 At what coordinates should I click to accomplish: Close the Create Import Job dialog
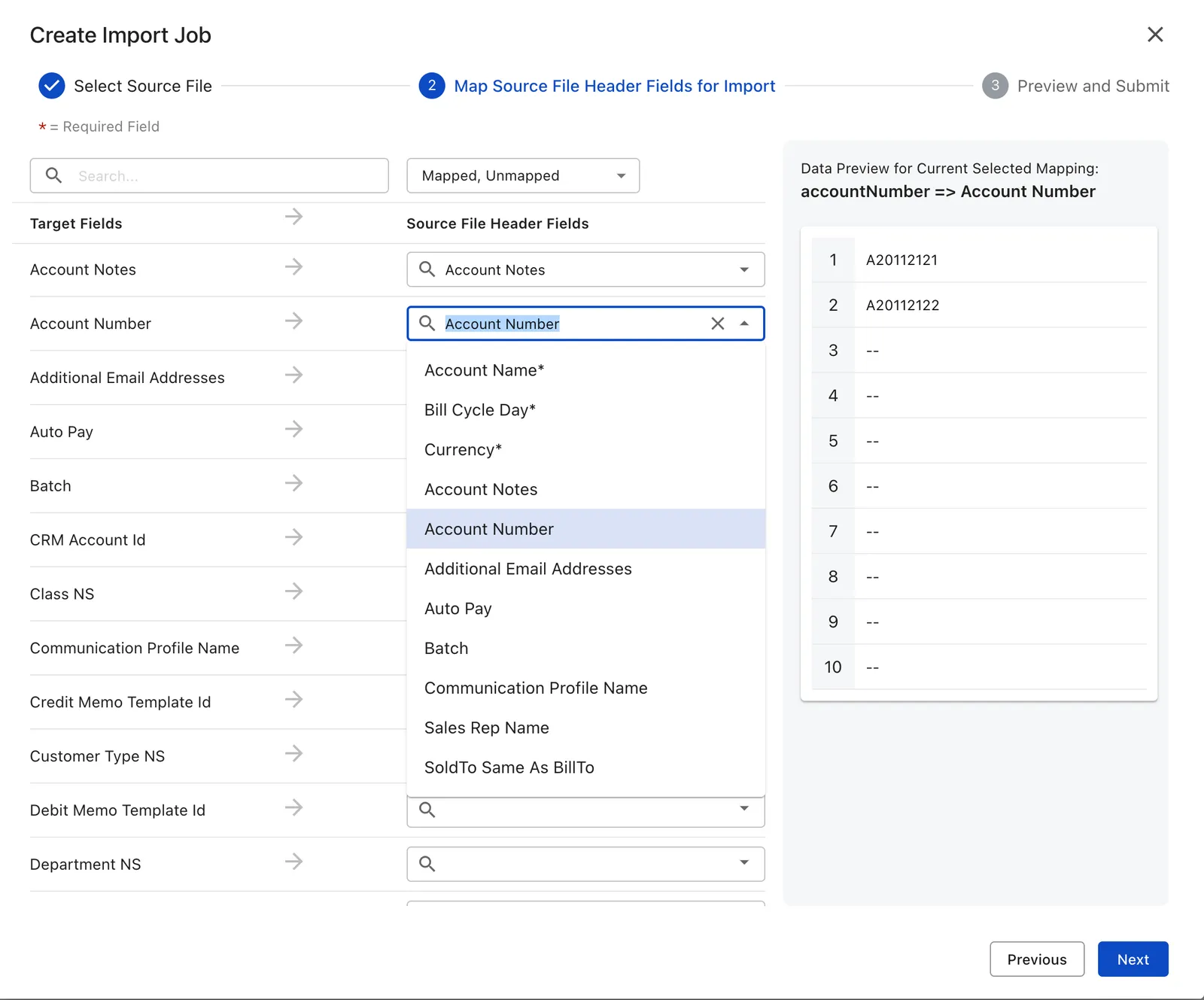[x=1155, y=35]
